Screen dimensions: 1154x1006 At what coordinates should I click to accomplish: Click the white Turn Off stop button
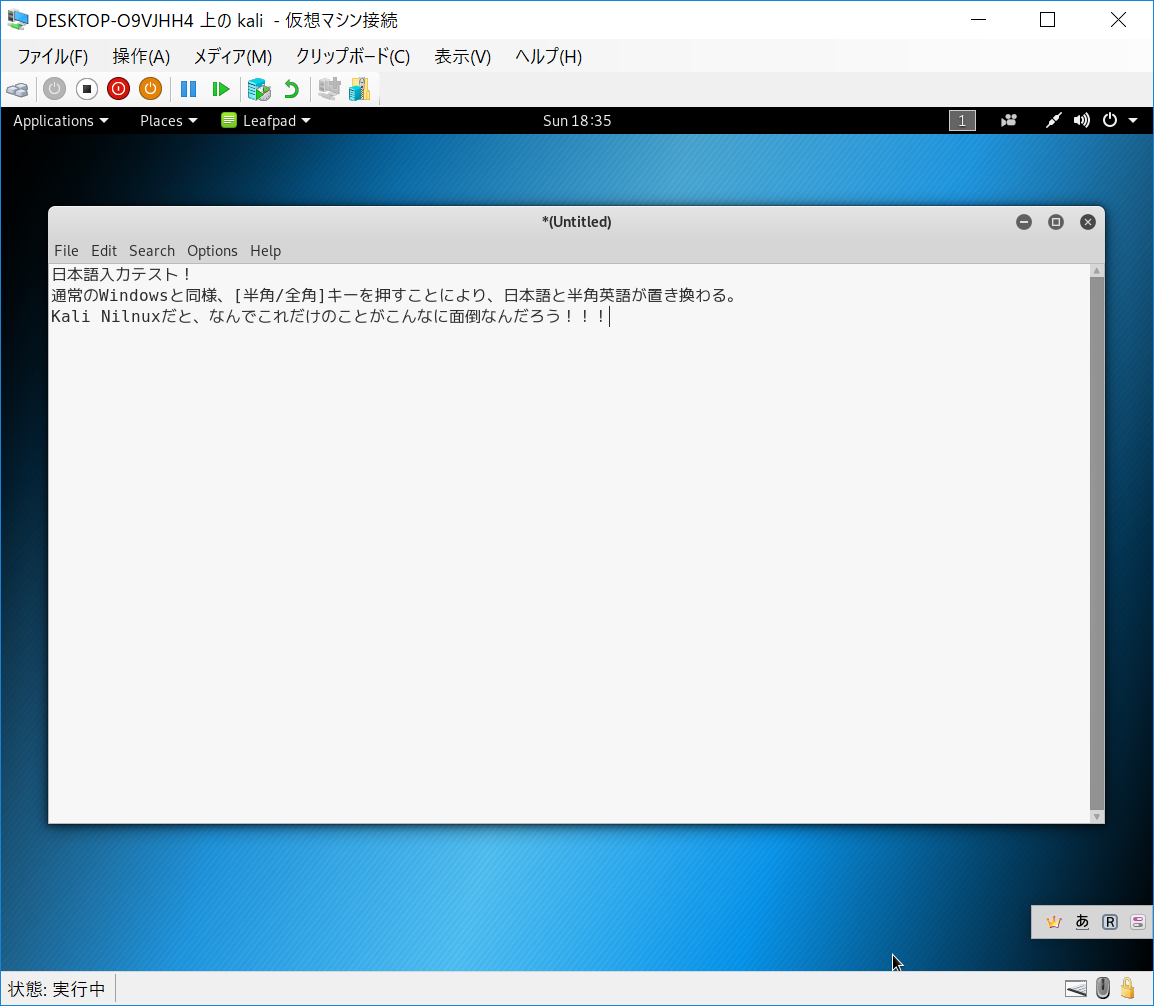(87, 89)
